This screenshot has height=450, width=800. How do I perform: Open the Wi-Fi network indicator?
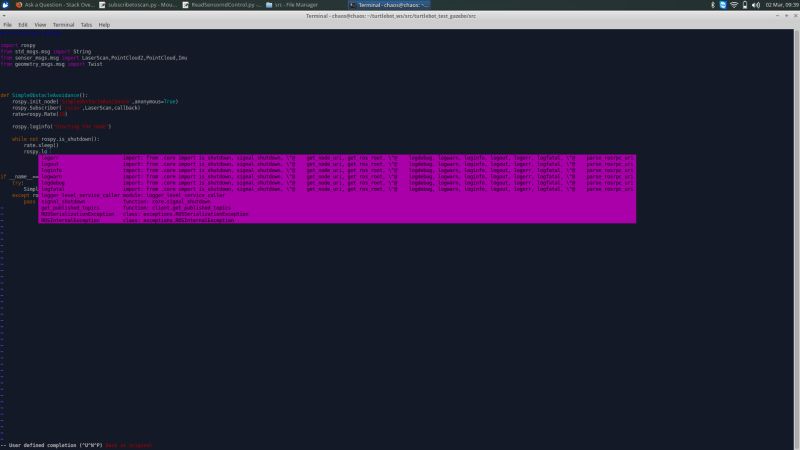734,5
